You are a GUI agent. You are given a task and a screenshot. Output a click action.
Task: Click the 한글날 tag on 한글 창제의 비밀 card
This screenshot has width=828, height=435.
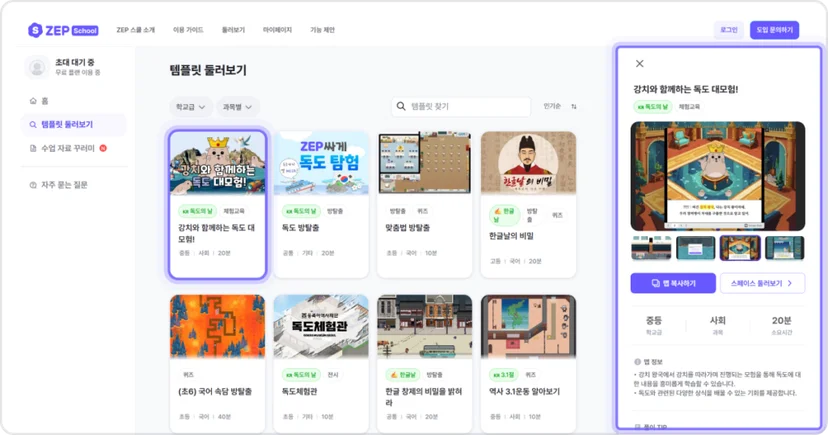click(402, 375)
